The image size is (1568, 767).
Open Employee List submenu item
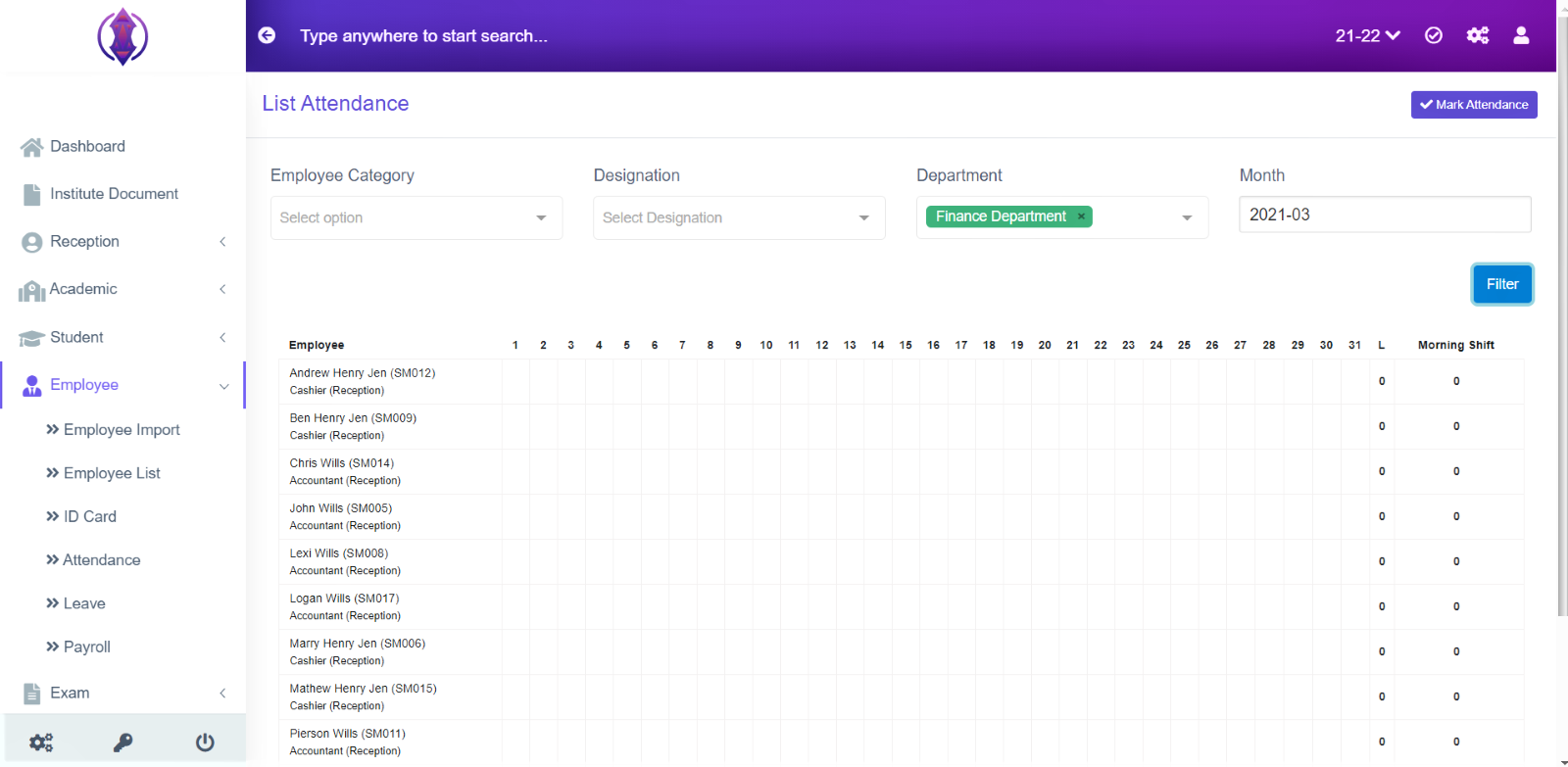coord(112,473)
